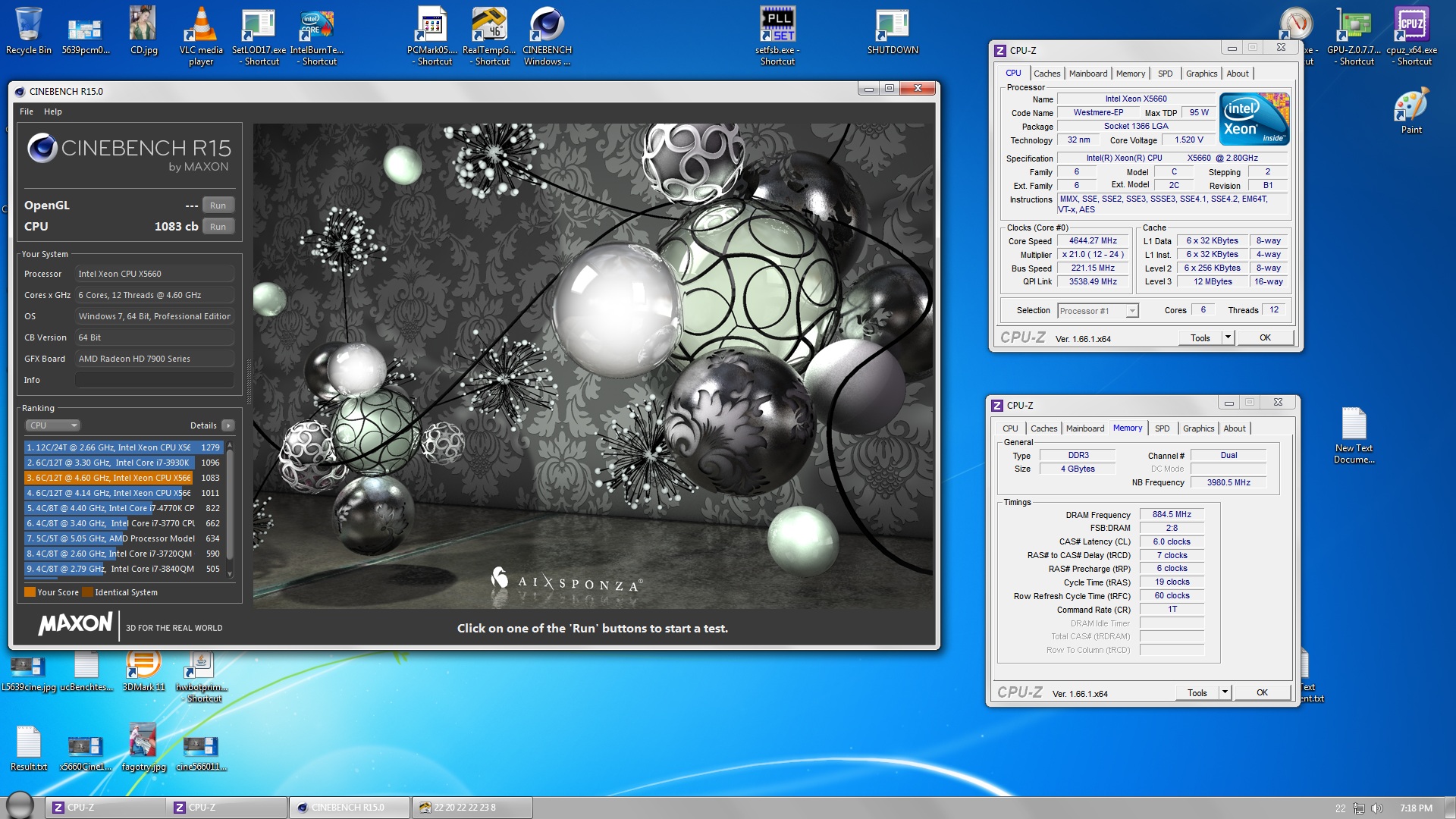
Task: Click the Windows Start orb
Action: [x=20, y=805]
